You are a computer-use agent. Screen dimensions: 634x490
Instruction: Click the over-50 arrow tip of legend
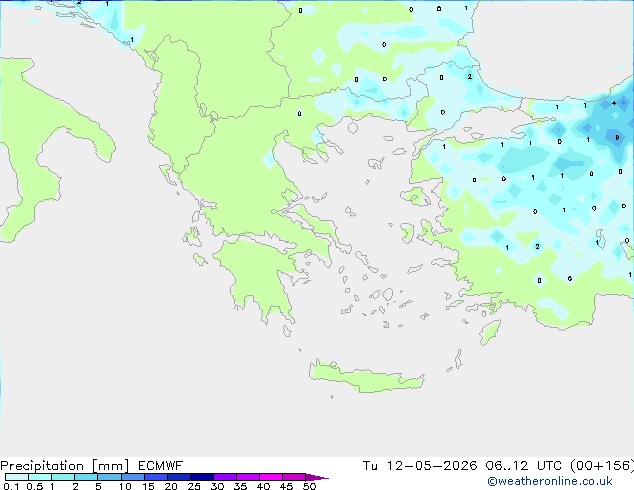[317, 477]
